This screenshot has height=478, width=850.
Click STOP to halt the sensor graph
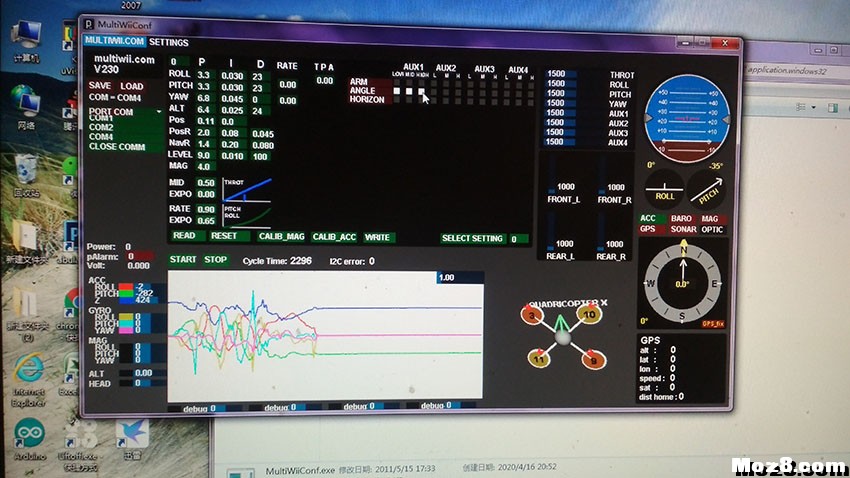pyautogui.click(x=215, y=260)
